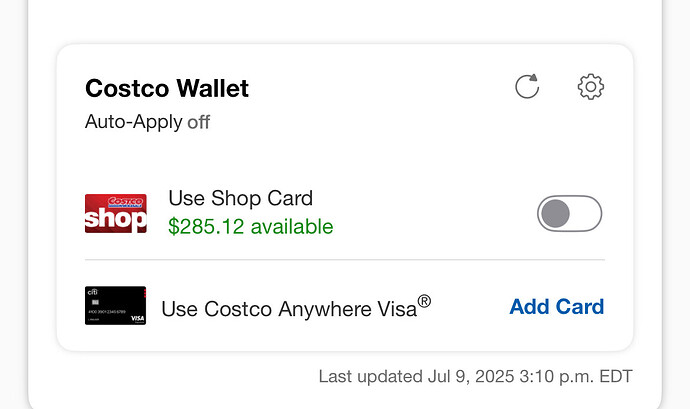Tap Add Card for Costco Anywhere Visa
This screenshot has width=690, height=409.
pyautogui.click(x=557, y=306)
